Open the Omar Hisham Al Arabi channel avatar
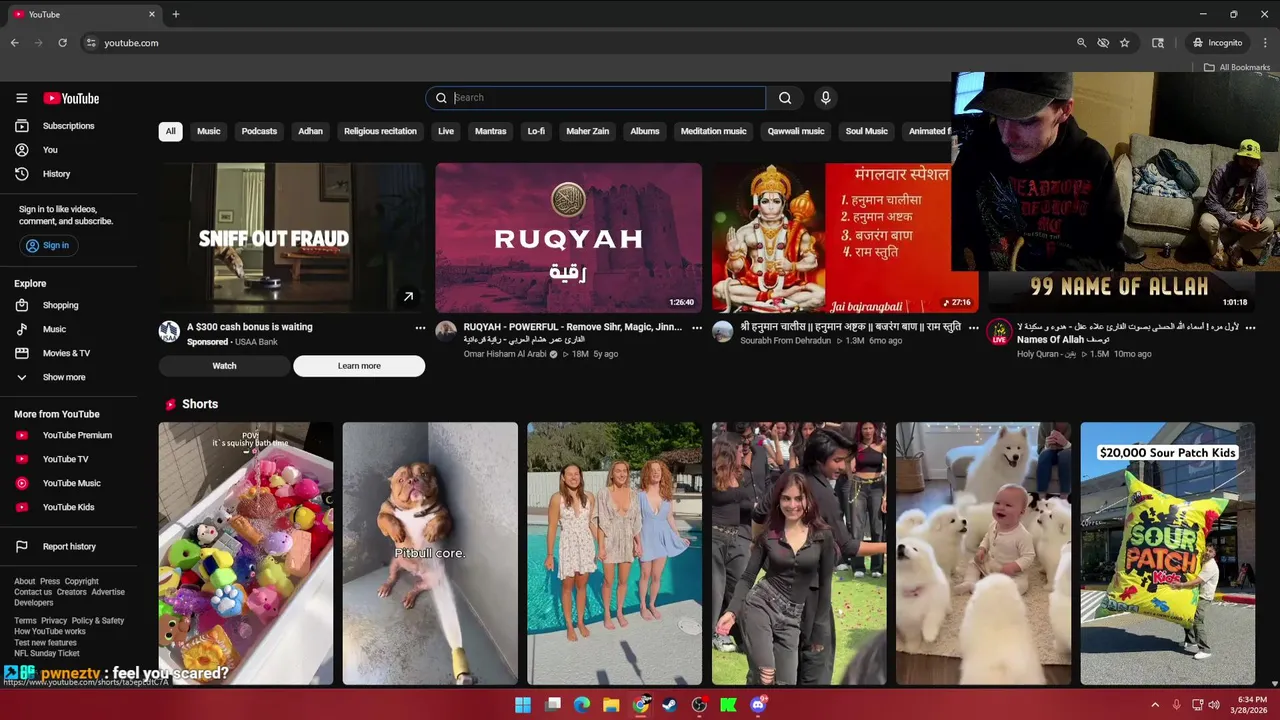The width and height of the screenshot is (1280, 720). pyautogui.click(x=446, y=331)
